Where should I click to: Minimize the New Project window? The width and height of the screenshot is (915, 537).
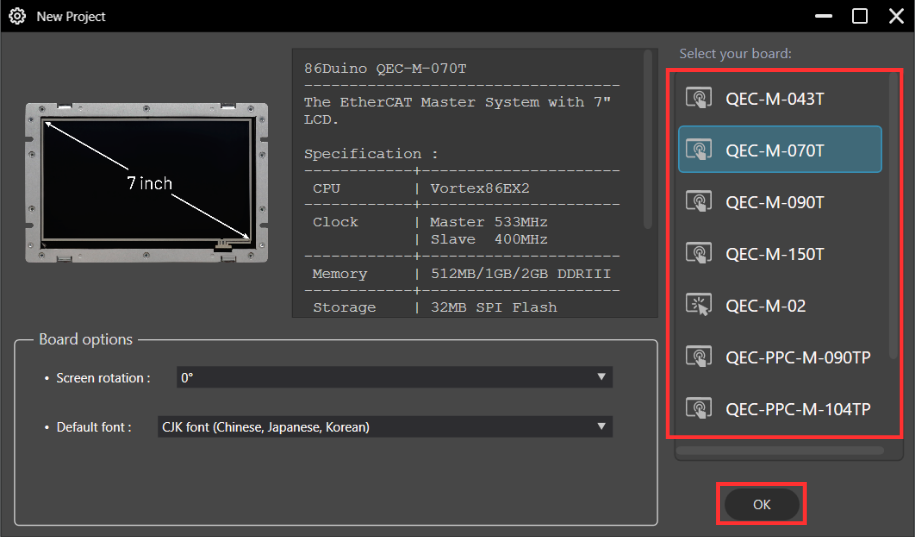(823, 16)
